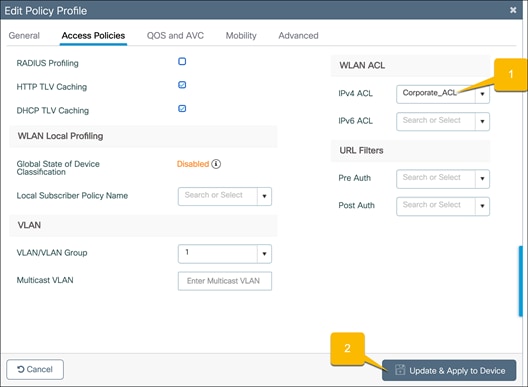Click the VLAN/VLAN Group value field

pos(218,254)
